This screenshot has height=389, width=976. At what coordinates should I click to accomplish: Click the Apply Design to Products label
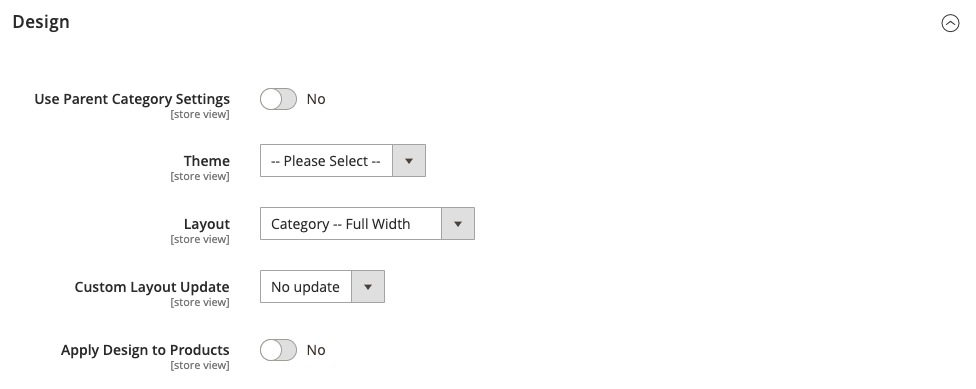pyautogui.click(x=145, y=350)
